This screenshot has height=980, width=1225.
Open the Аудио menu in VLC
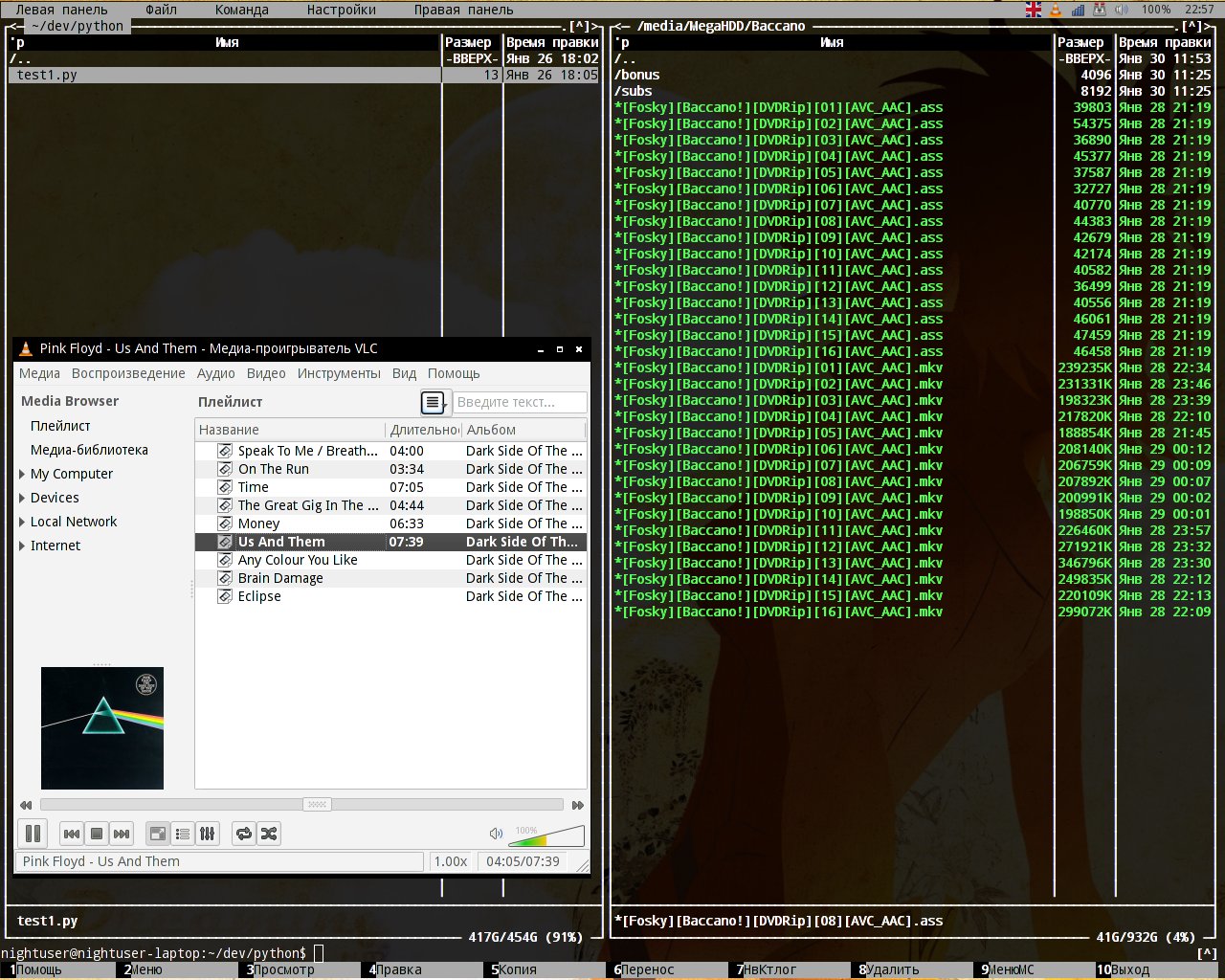216,373
